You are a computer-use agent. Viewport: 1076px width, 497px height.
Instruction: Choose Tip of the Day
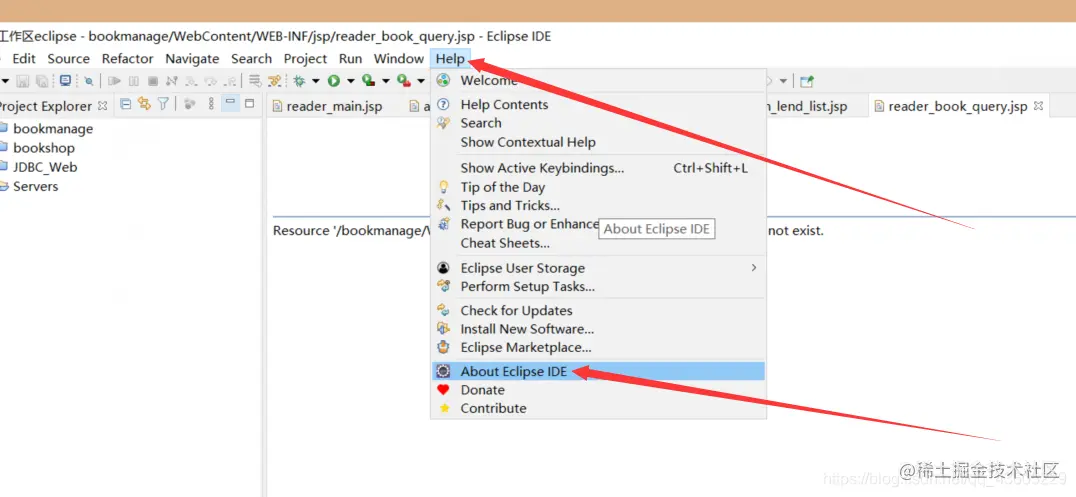click(x=598, y=187)
